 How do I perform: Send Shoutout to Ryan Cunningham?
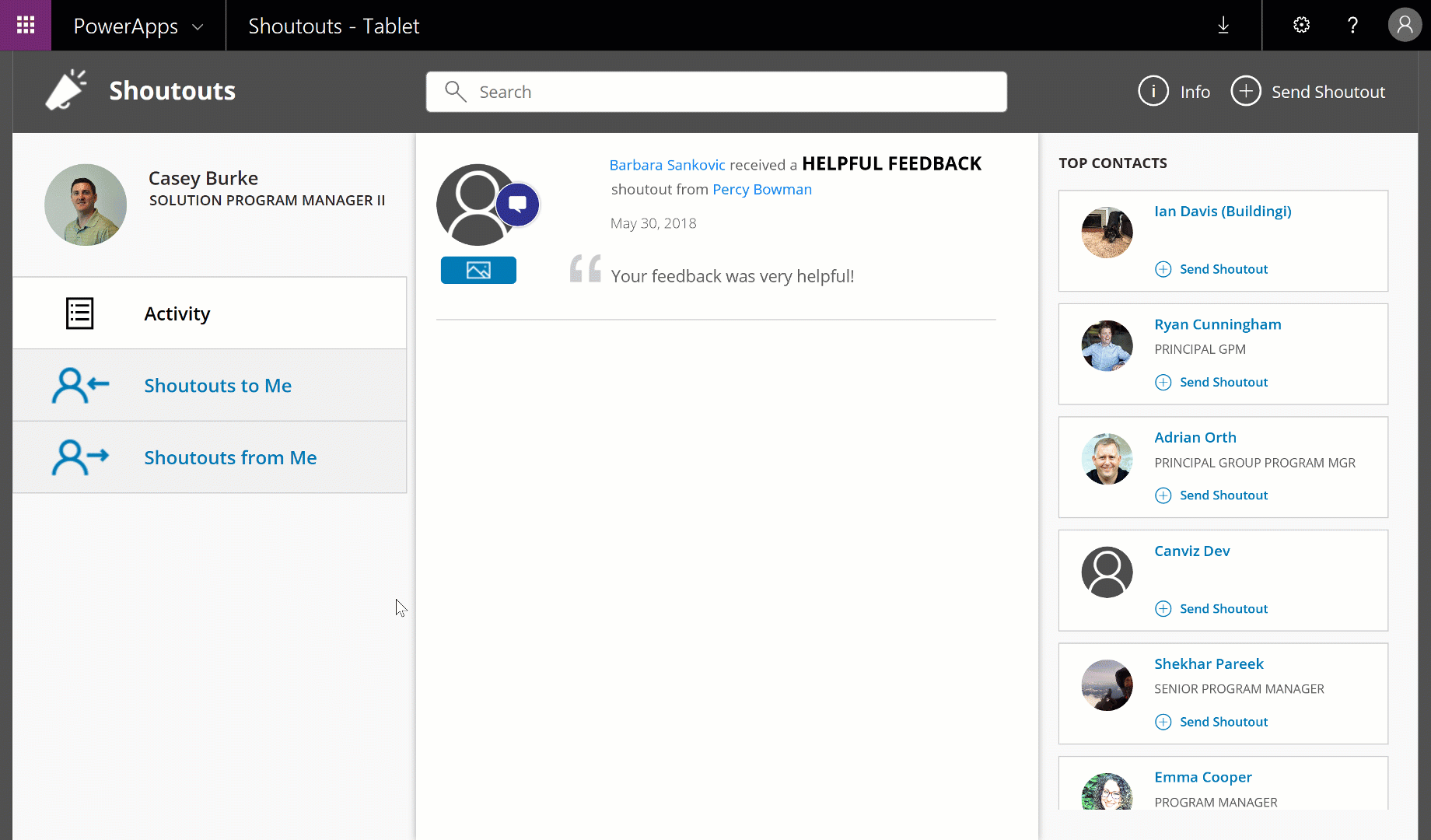[1223, 382]
